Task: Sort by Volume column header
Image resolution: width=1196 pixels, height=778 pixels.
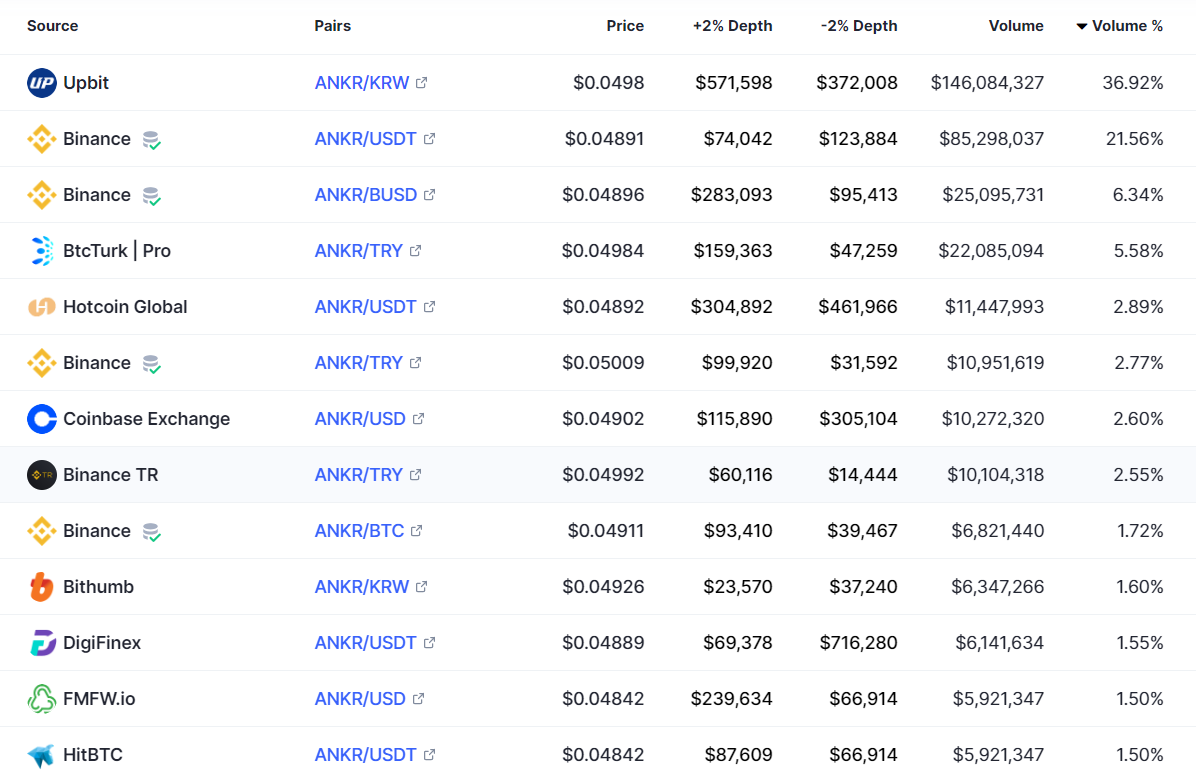Action: tap(1016, 26)
